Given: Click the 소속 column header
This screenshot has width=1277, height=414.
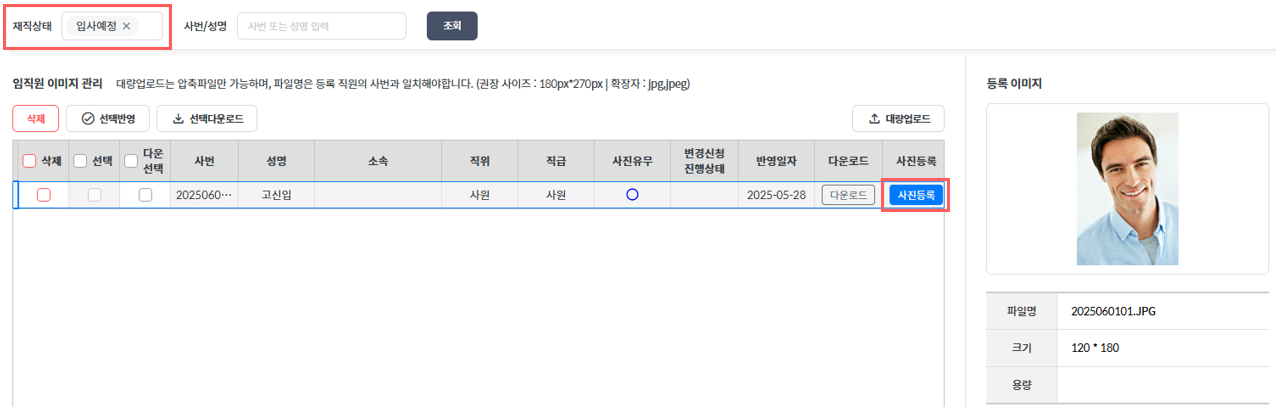Looking at the screenshot, I should [x=378, y=160].
